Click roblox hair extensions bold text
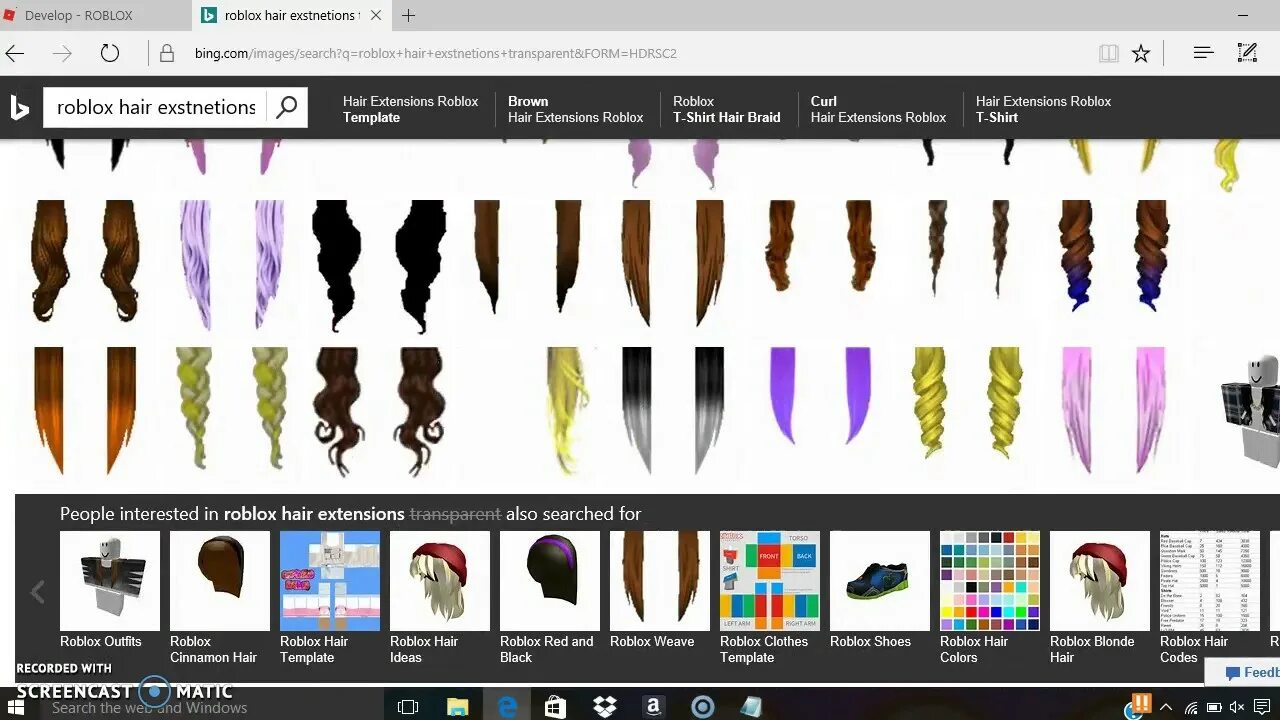Image resolution: width=1280 pixels, height=720 pixels. coord(314,514)
